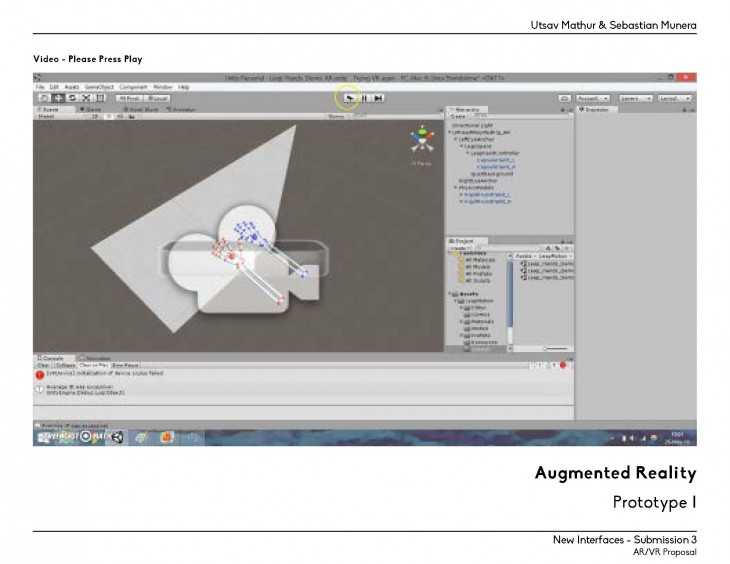Open the Unity icon on Windows taskbar
730x564 pixels.
pos(116,436)
